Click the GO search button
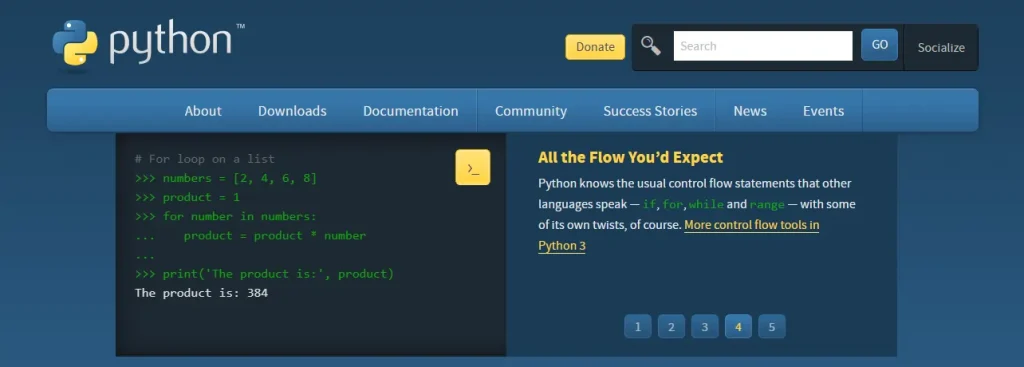The width and height of the screenshot is (1024, 367). (880, 45)
